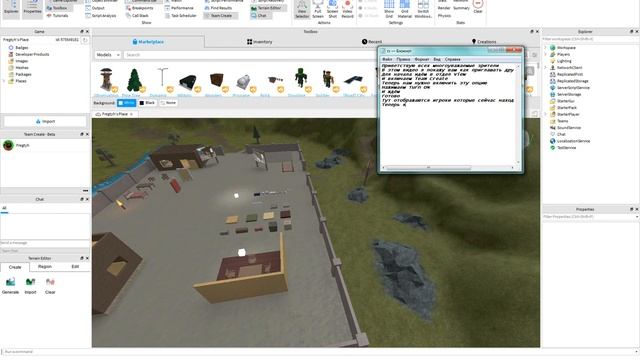Open the Call Stack panel

[x=137, y=16]
